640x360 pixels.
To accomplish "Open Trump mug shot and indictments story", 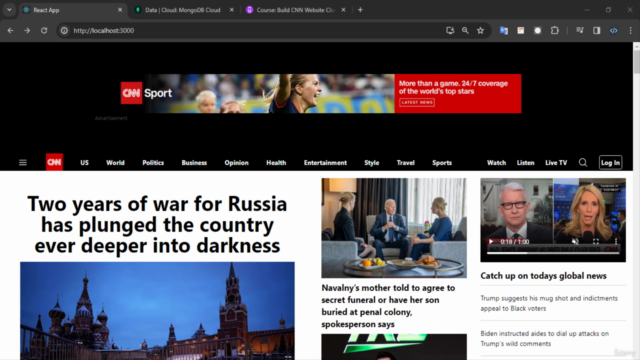I will 549,303.
